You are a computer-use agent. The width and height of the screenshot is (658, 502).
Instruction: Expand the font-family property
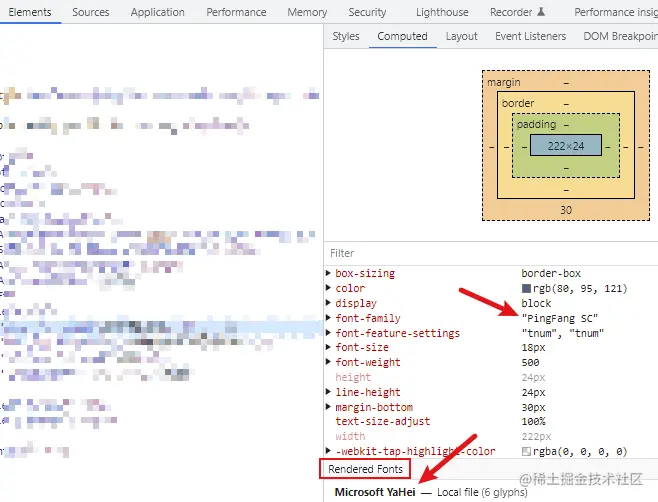point(329,318)
